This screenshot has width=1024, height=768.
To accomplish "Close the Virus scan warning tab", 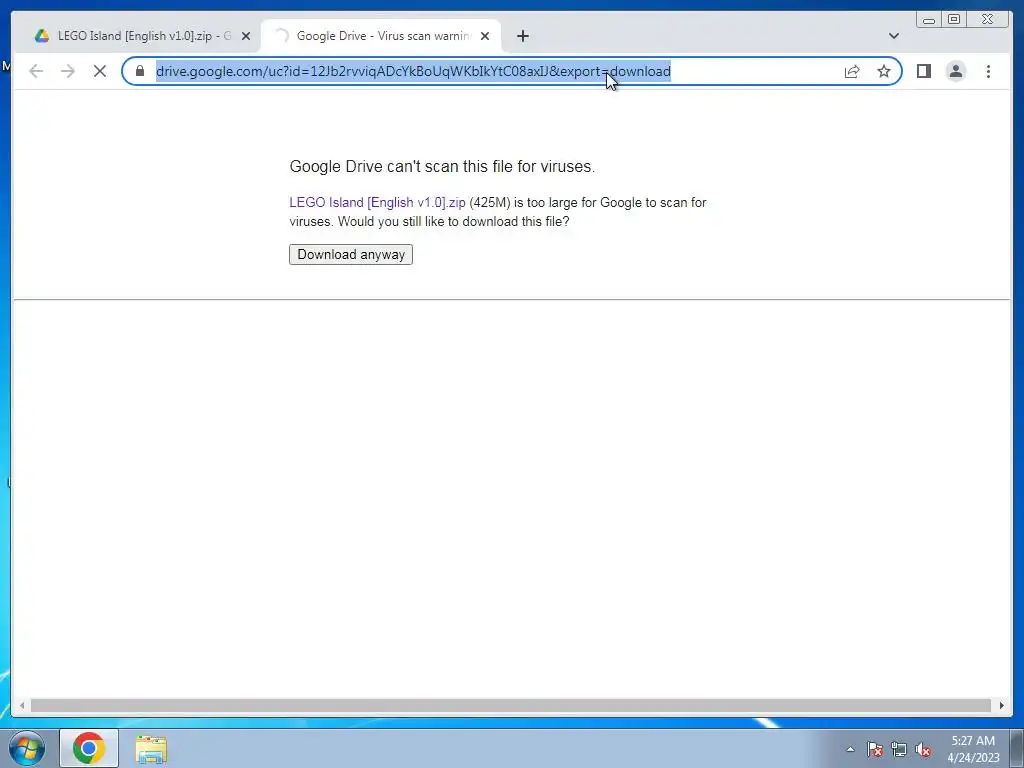I will (485, 36).
